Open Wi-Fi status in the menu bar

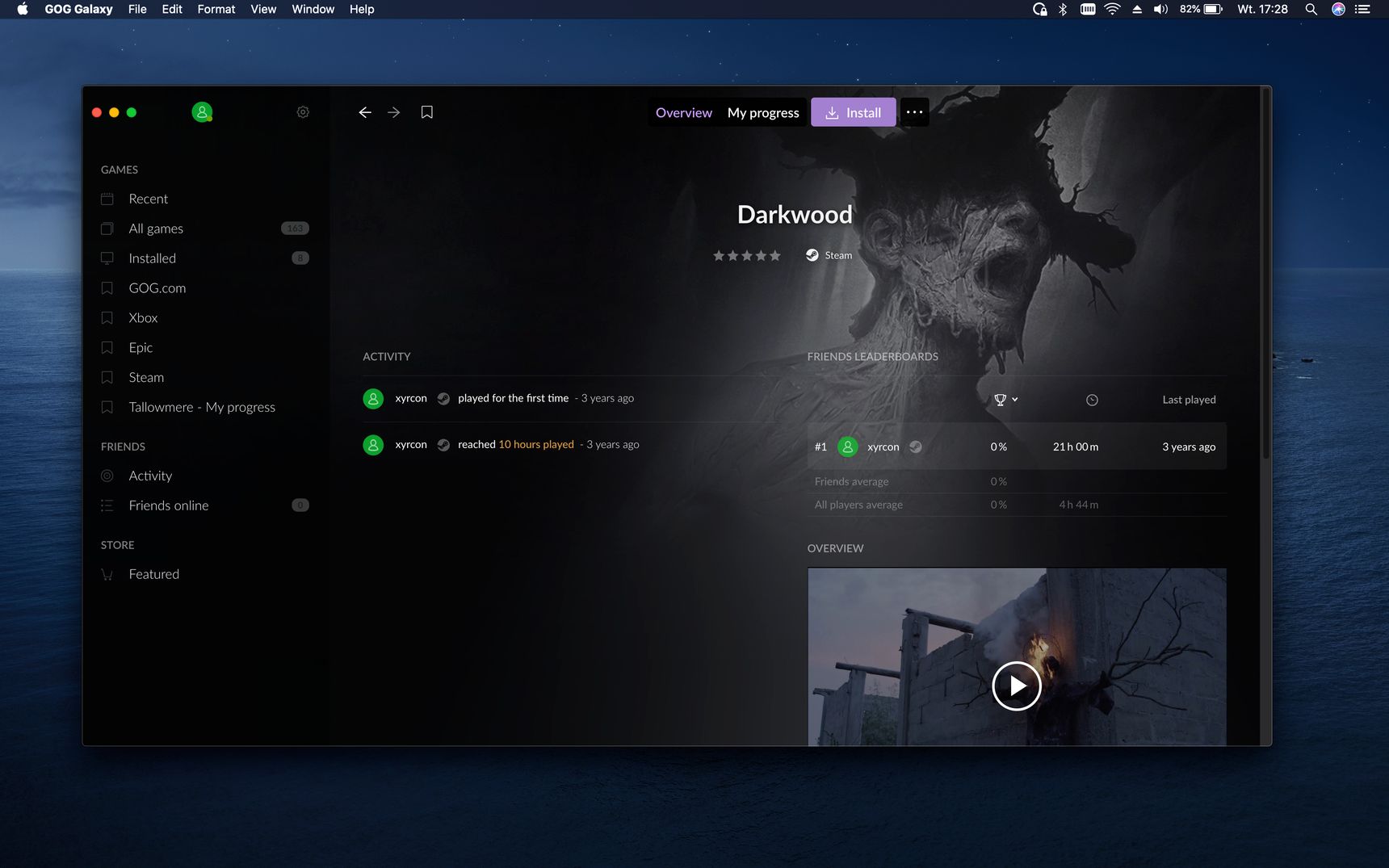1112,9
